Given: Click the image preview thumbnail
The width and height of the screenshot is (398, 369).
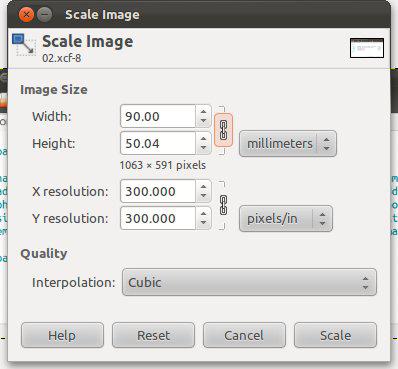Looking at the screenshot, I should pos(367,48).
